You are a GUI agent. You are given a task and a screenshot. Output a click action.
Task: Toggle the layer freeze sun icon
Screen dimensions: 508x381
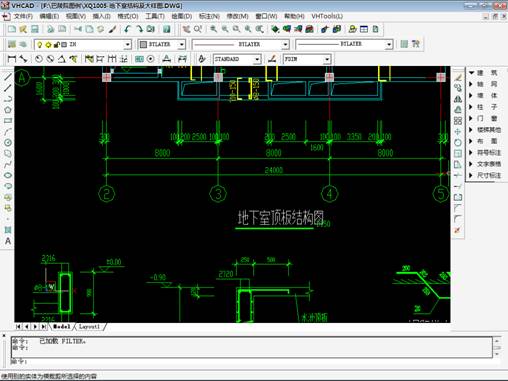48,44
